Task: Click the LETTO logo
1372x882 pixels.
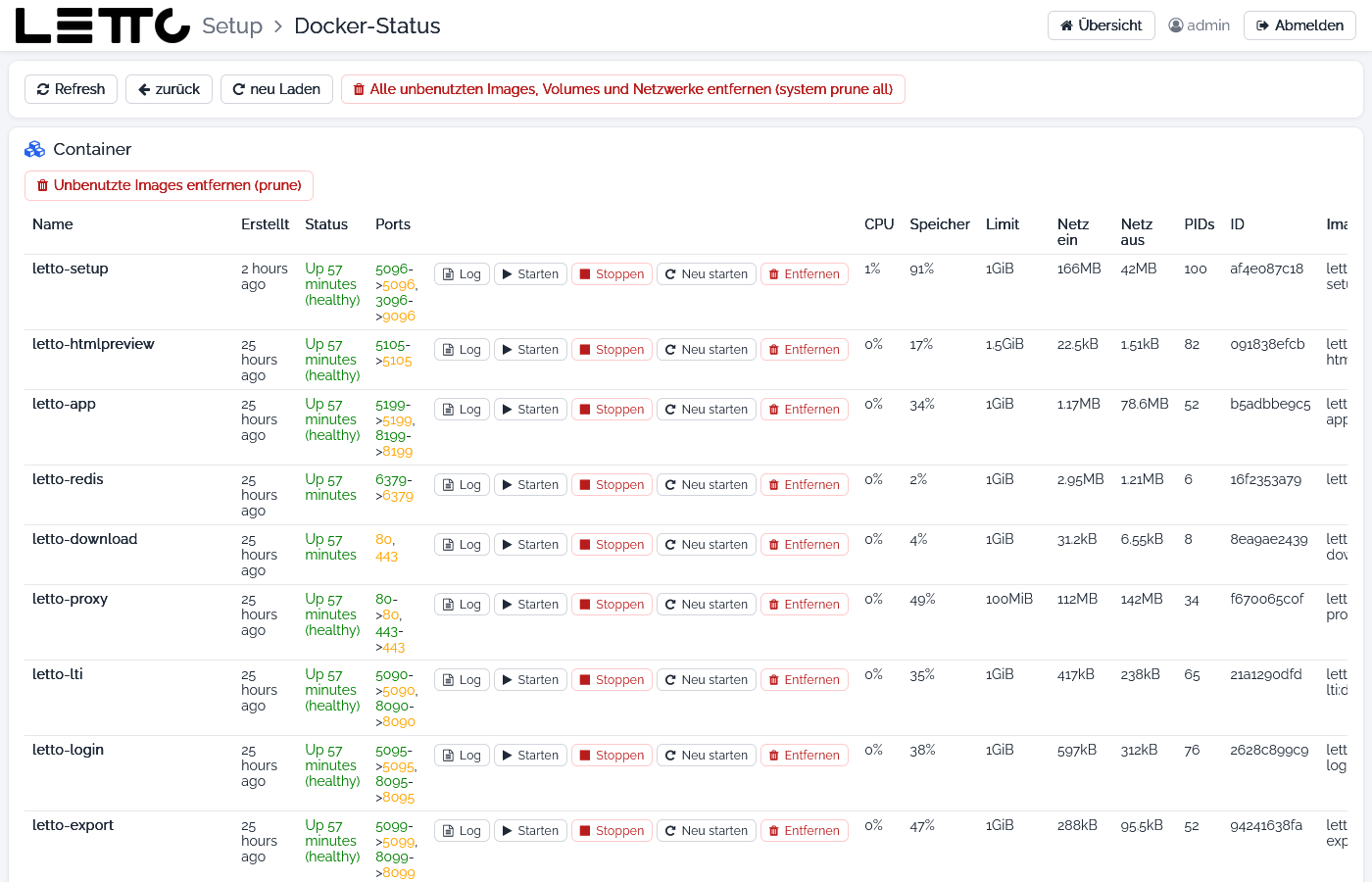Action: click(x=103, y=25)
